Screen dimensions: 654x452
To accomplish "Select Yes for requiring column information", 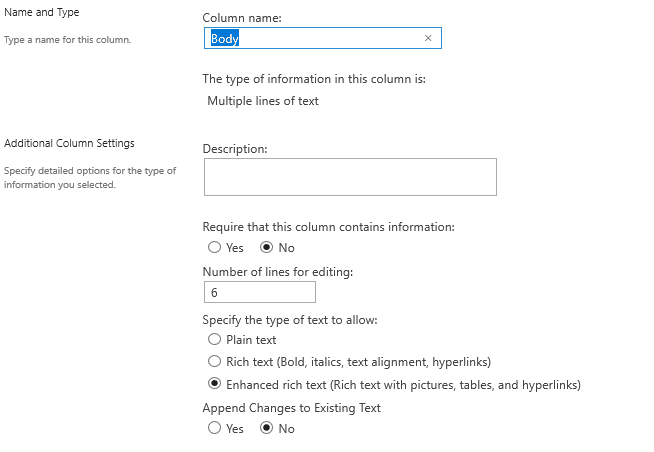I will click(x=214, y=248).
